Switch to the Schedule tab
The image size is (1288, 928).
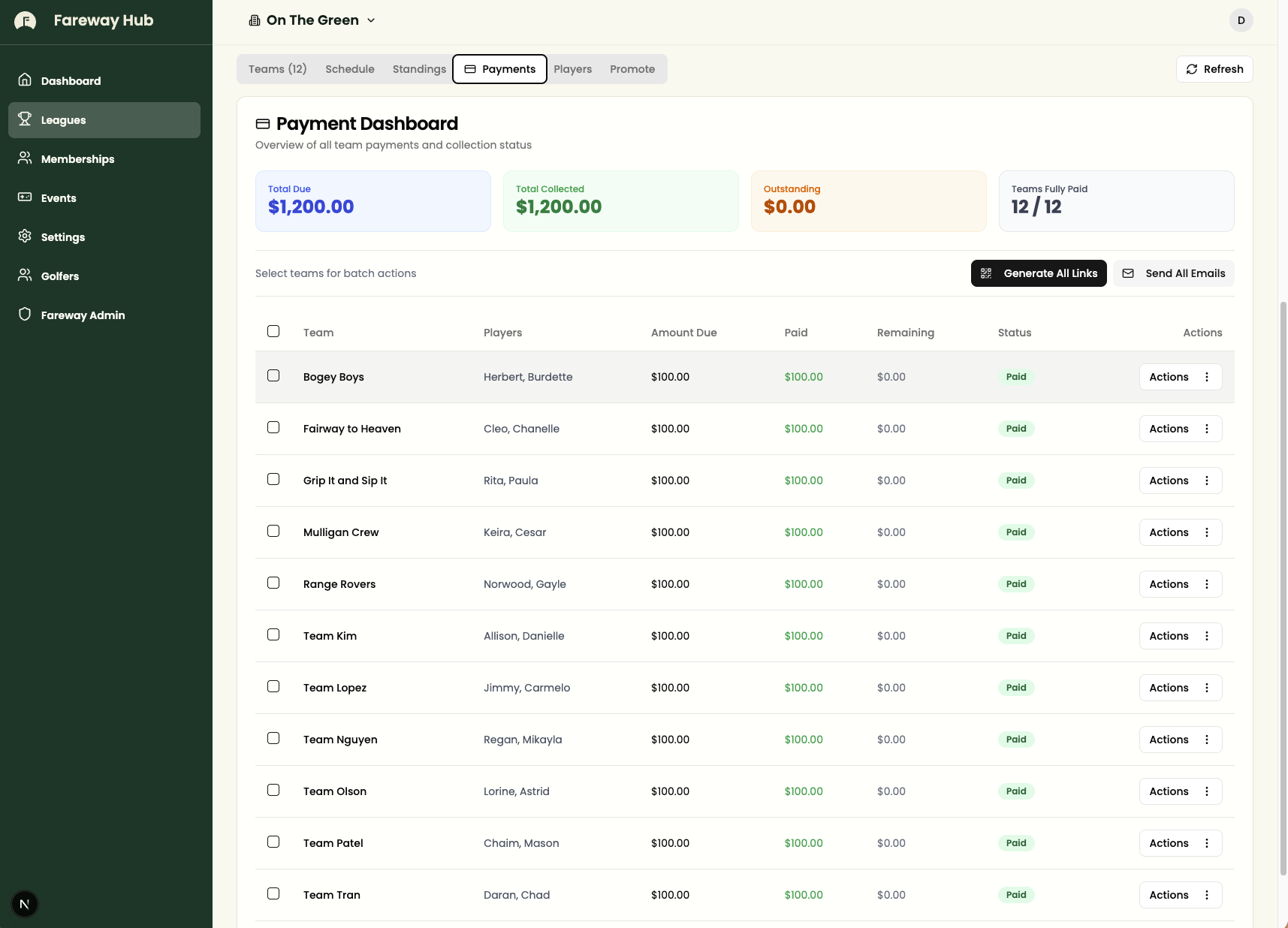pos(350,69)
